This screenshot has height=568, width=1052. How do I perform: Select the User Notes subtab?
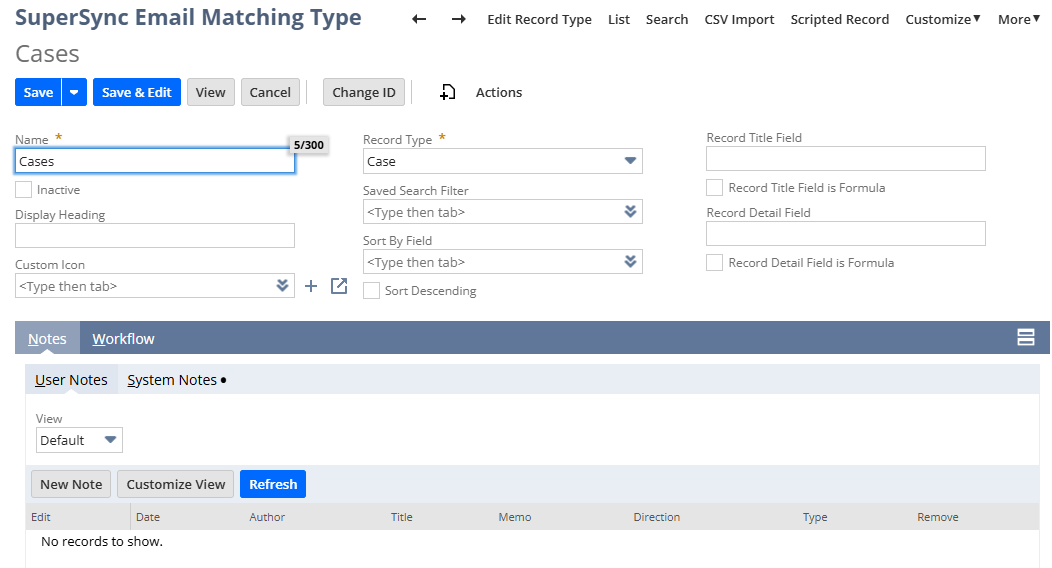click(x=71, y=380)
